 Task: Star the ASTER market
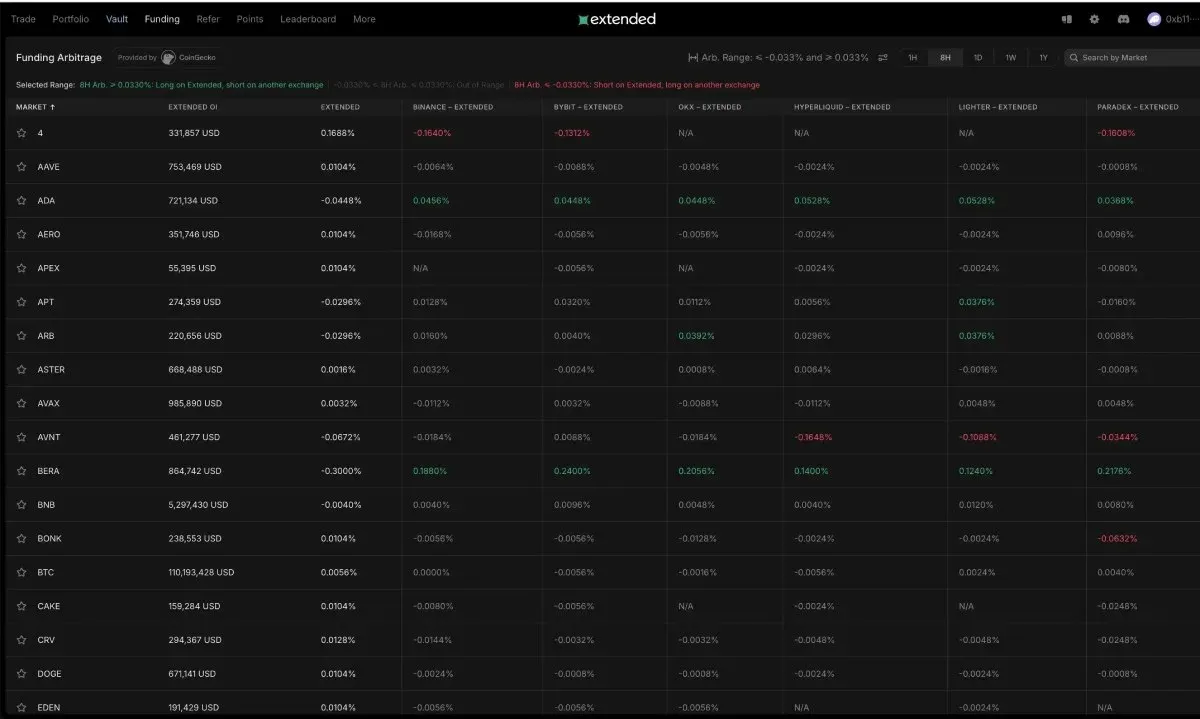(x=21, y=370)
